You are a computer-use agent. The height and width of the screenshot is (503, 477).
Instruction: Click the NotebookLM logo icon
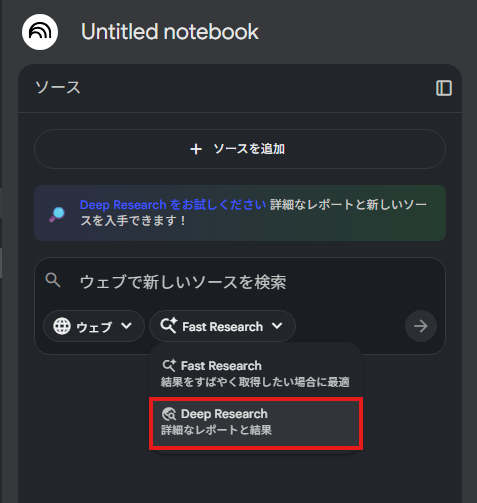pos(40,32)
